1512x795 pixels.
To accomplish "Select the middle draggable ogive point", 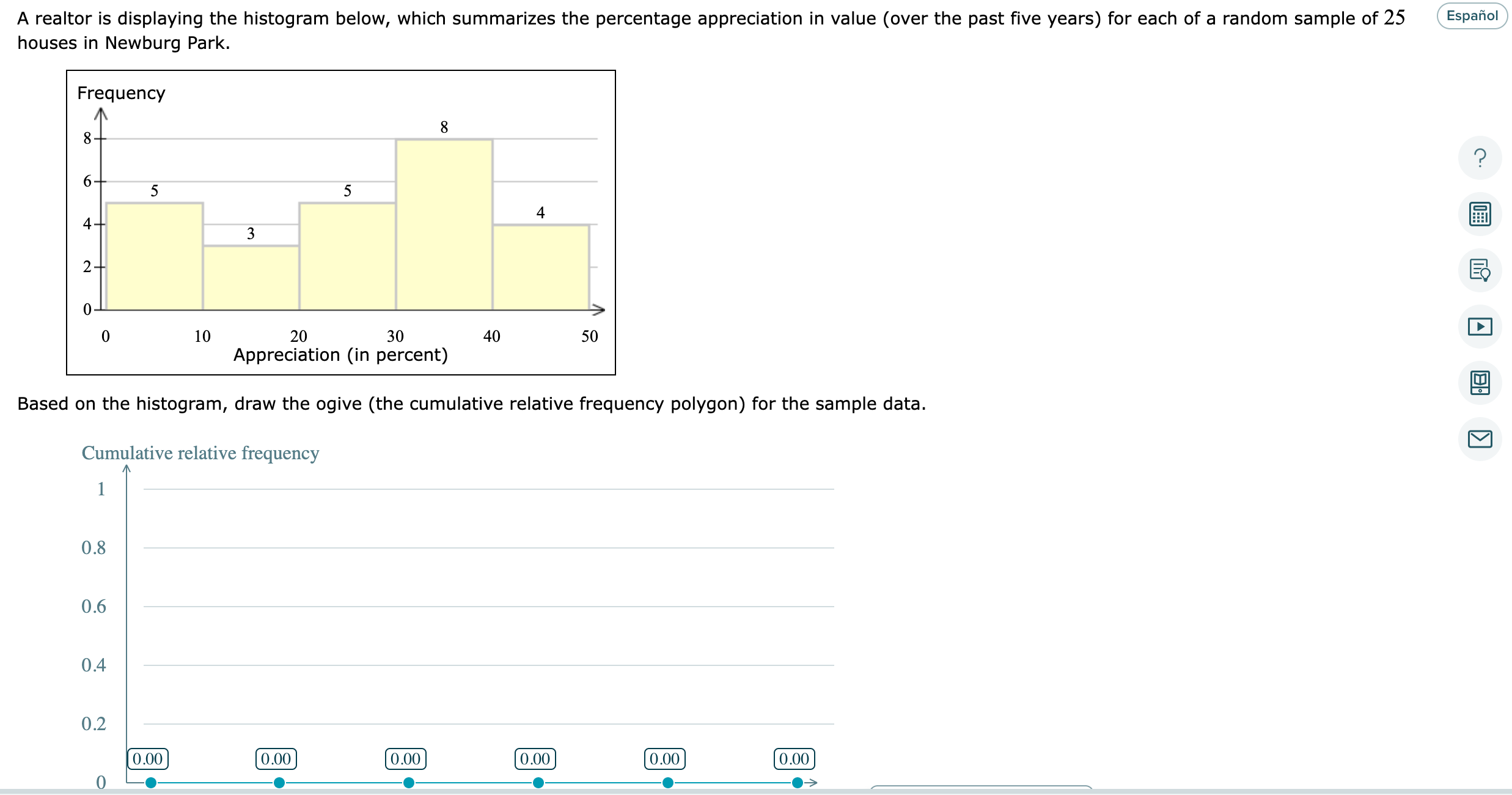I will tap(408, 782).
